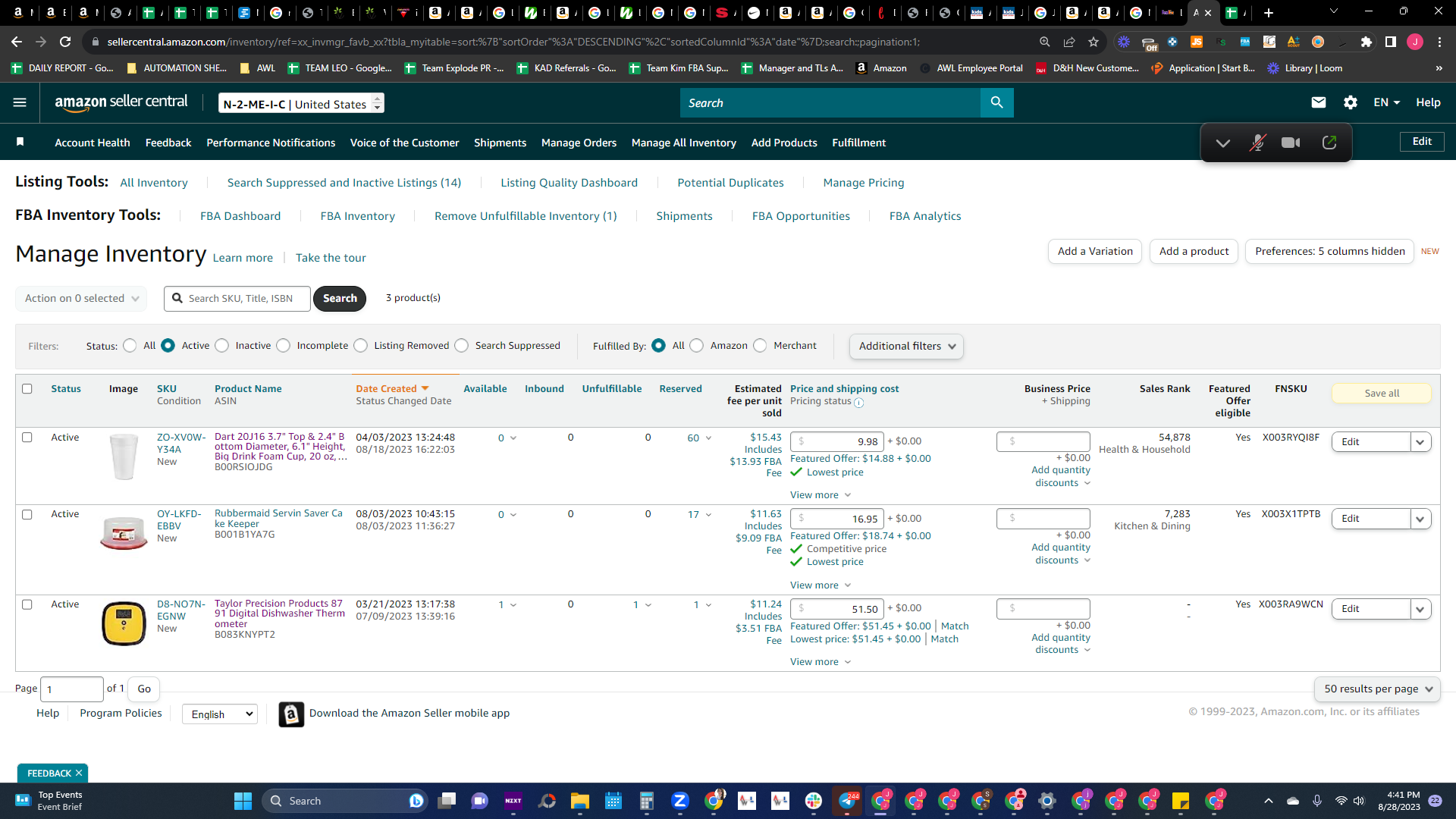Open Preferences: 5 columns hidden
This screenshot has height=819, width=1456.
tap(1329, 251)
